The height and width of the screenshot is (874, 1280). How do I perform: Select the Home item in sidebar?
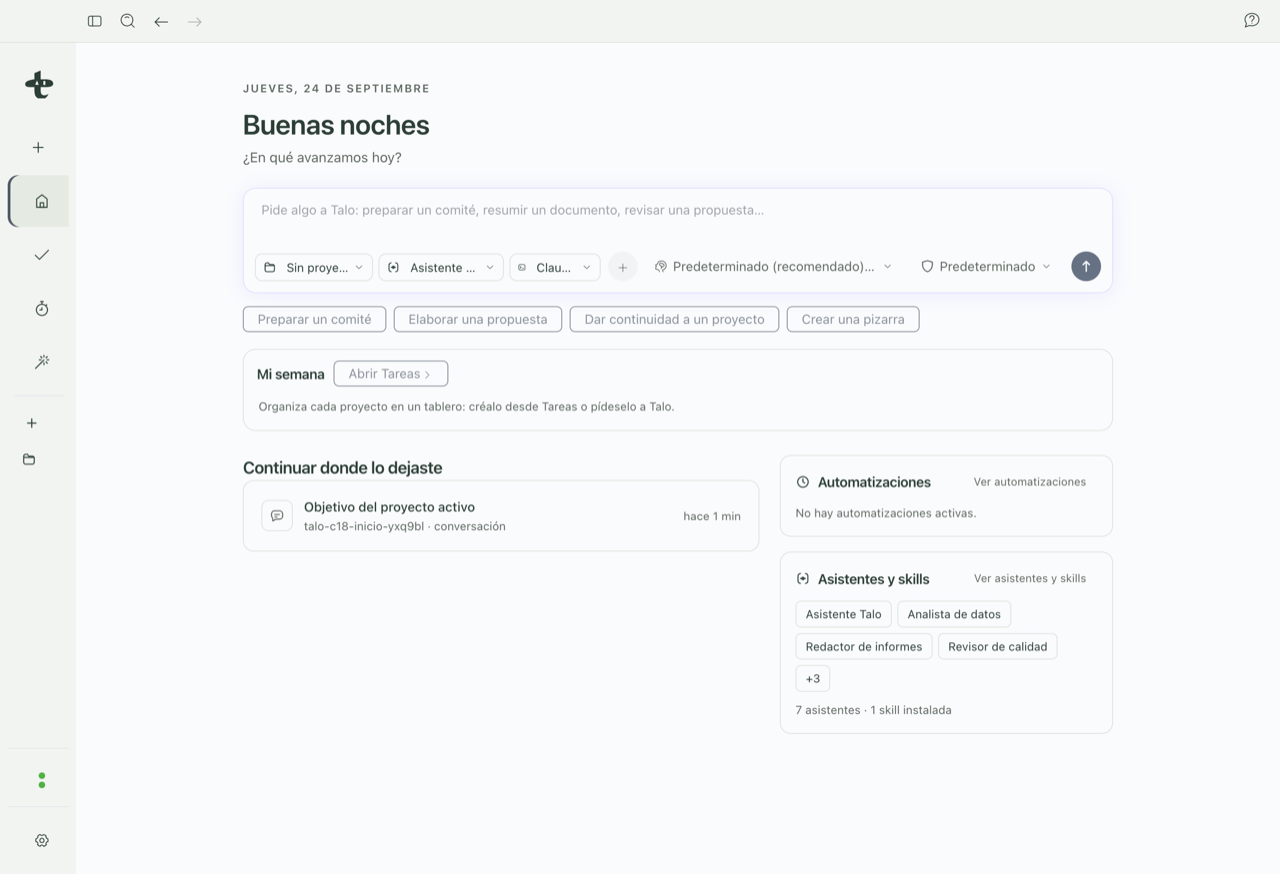(x=41, y=201)
